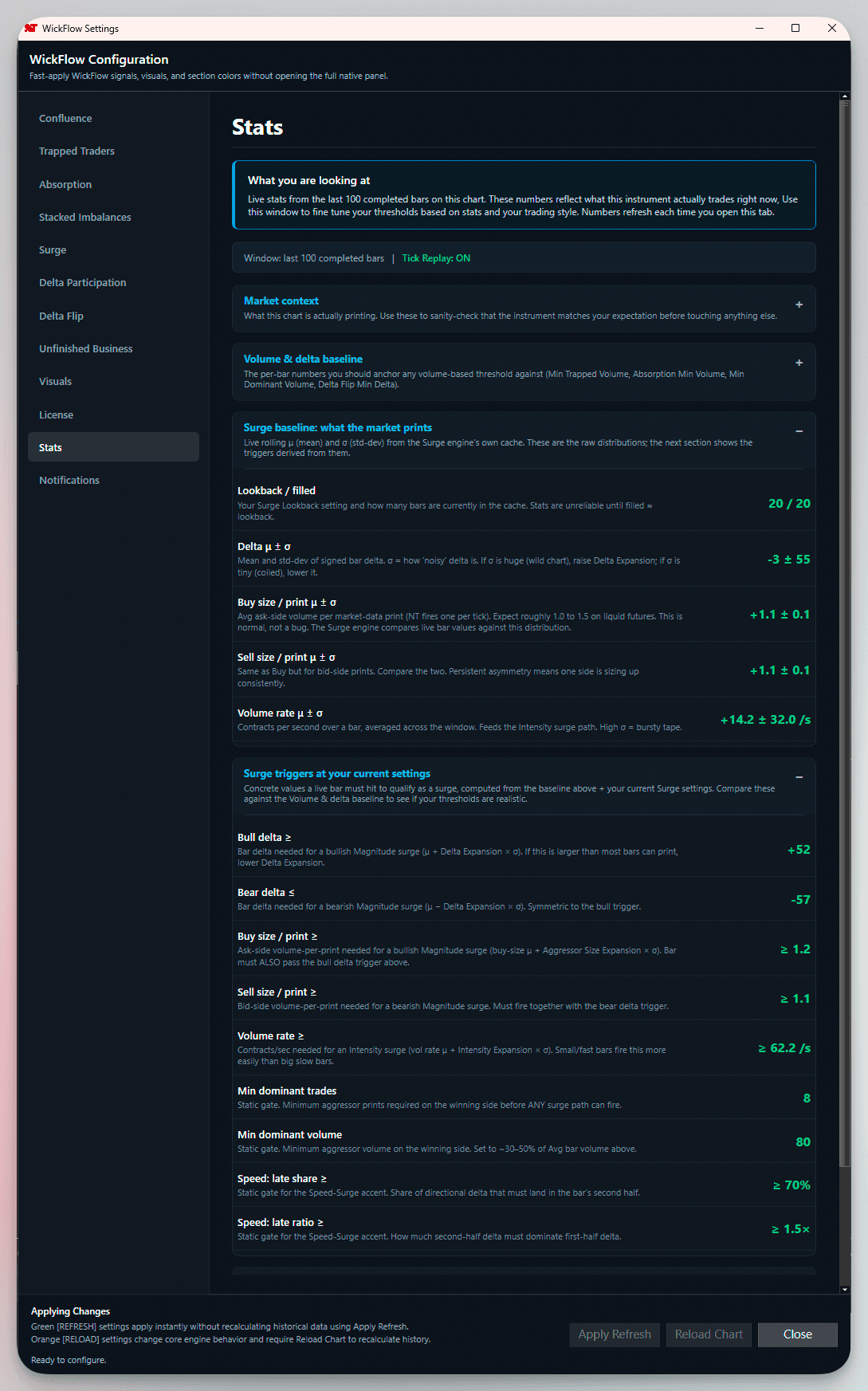This screenshot has width=868, height=1391.
Task: Maximize the WickFlow Settings window
Action: [795, 28]
